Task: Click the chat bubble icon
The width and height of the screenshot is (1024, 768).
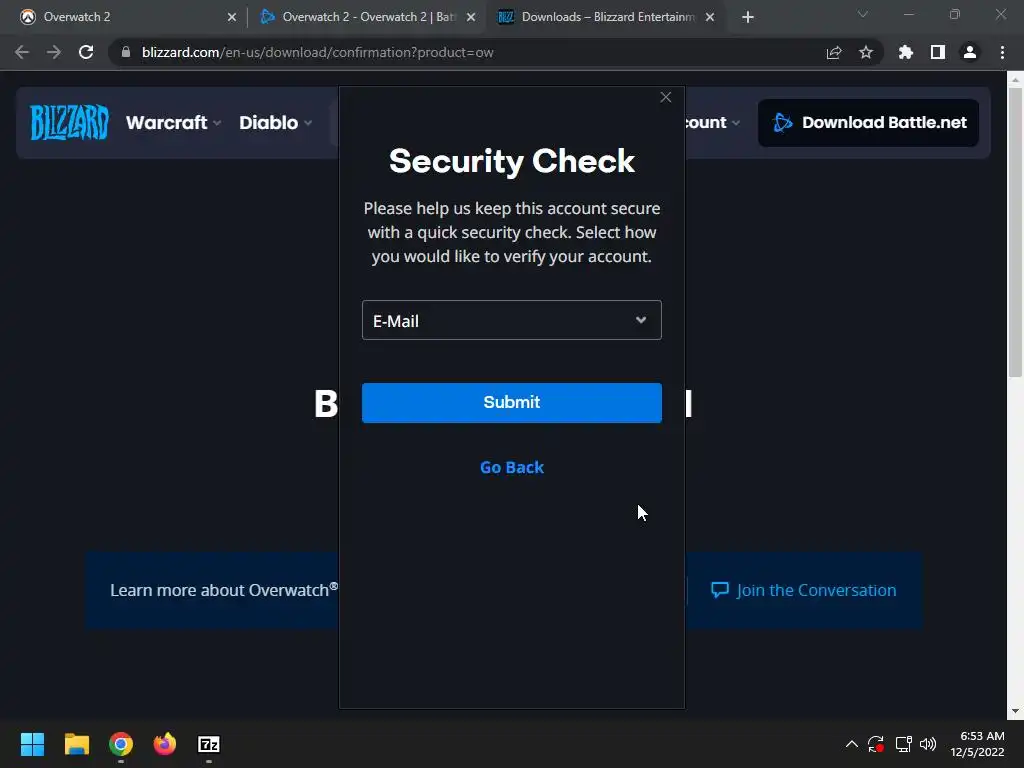Action: (720, 590)
